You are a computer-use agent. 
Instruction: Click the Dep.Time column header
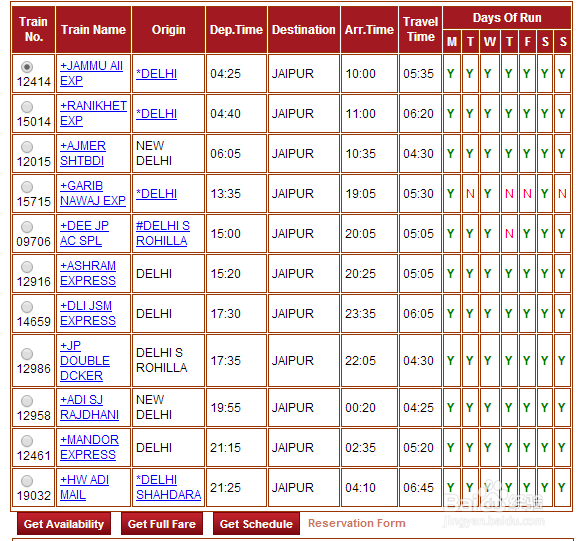236,29
